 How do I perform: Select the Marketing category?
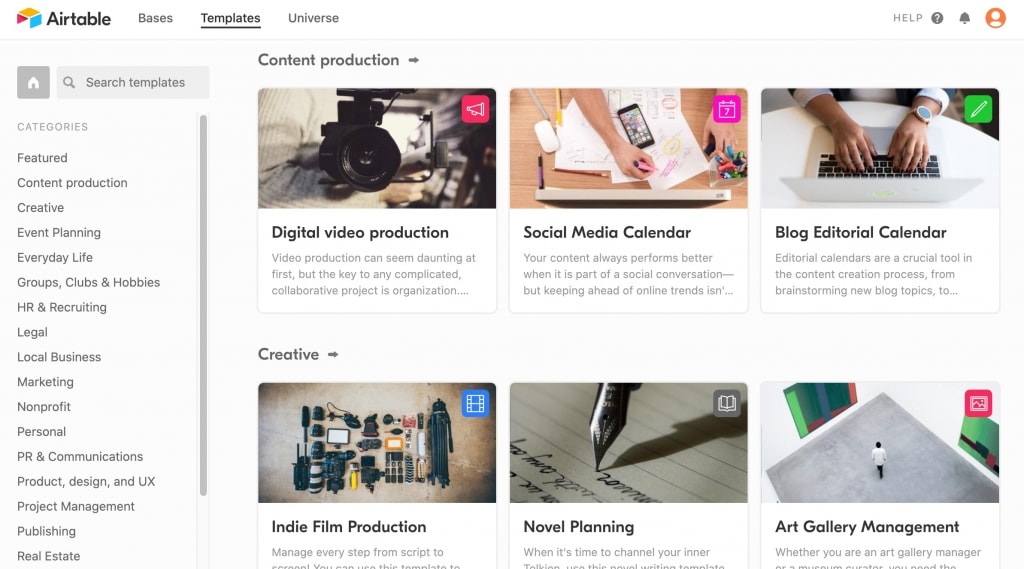[x=46, y=382]
